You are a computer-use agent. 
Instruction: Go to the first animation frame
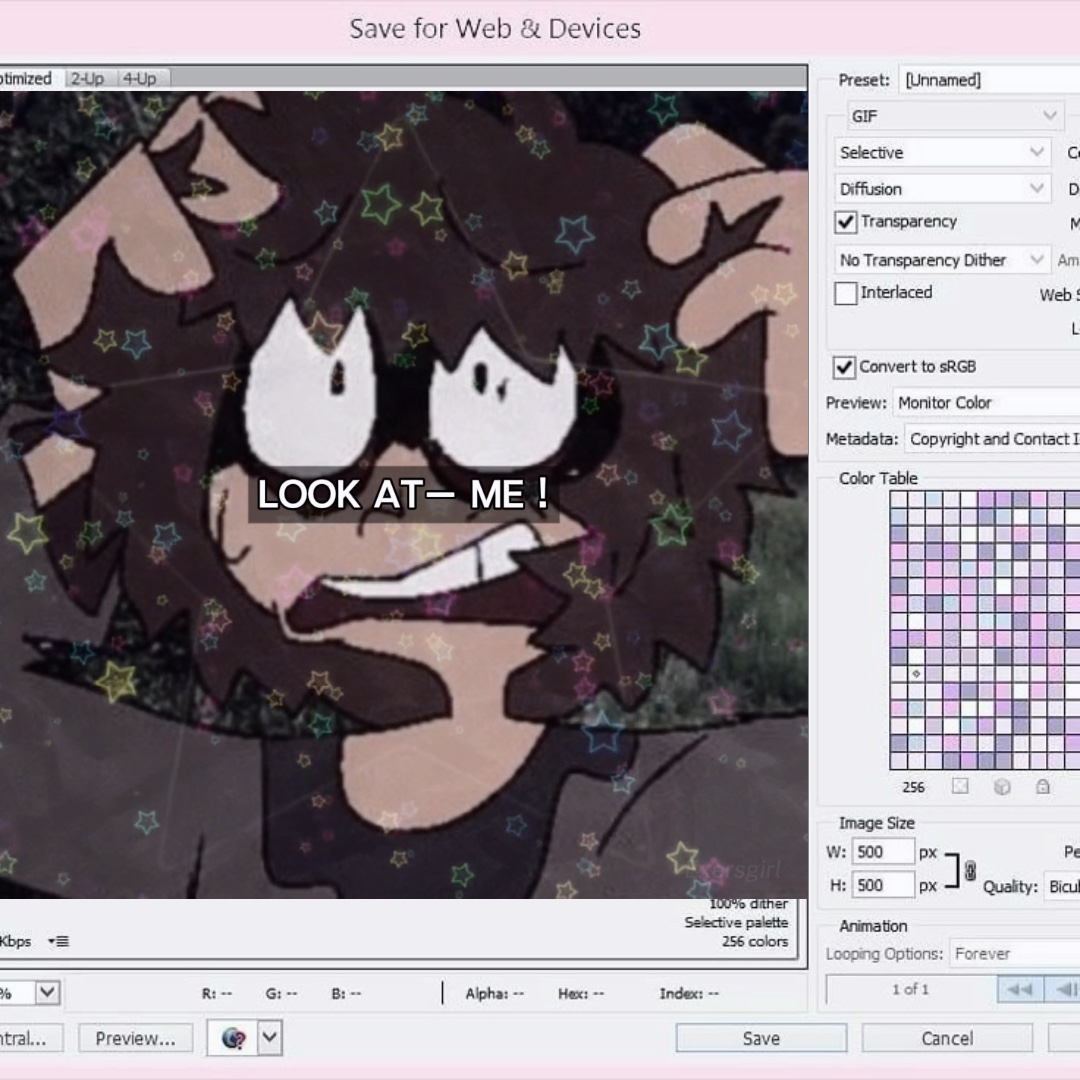coord(1021,990)
